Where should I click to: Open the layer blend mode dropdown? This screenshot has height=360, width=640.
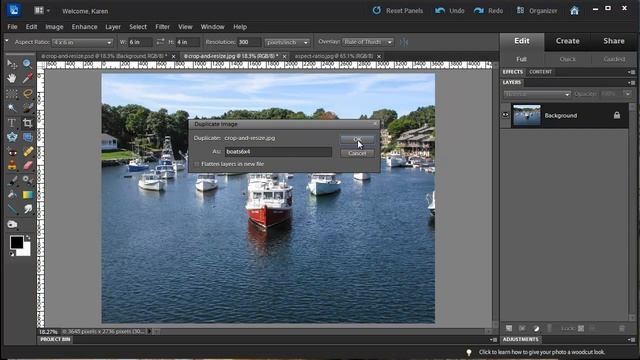coord(537,94)
